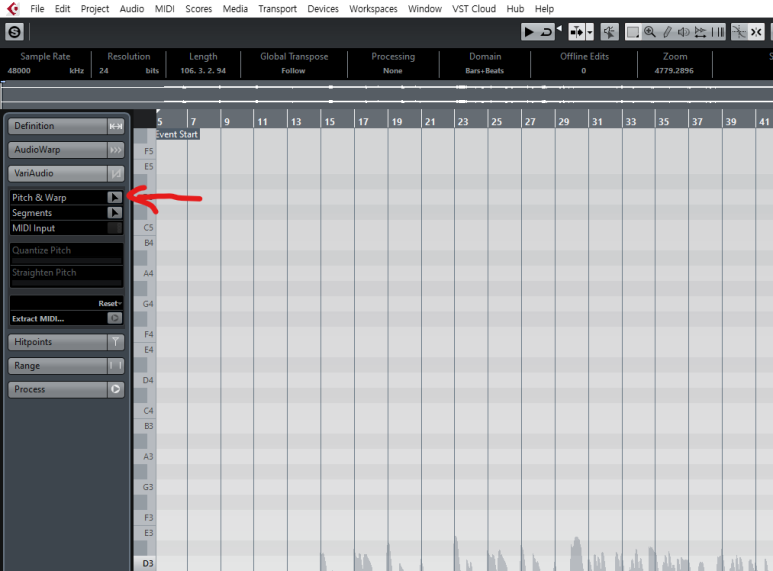The width and height of the screenshot is (773, 571).
Task: Select the Scrub tool
Action: point(701,32)
